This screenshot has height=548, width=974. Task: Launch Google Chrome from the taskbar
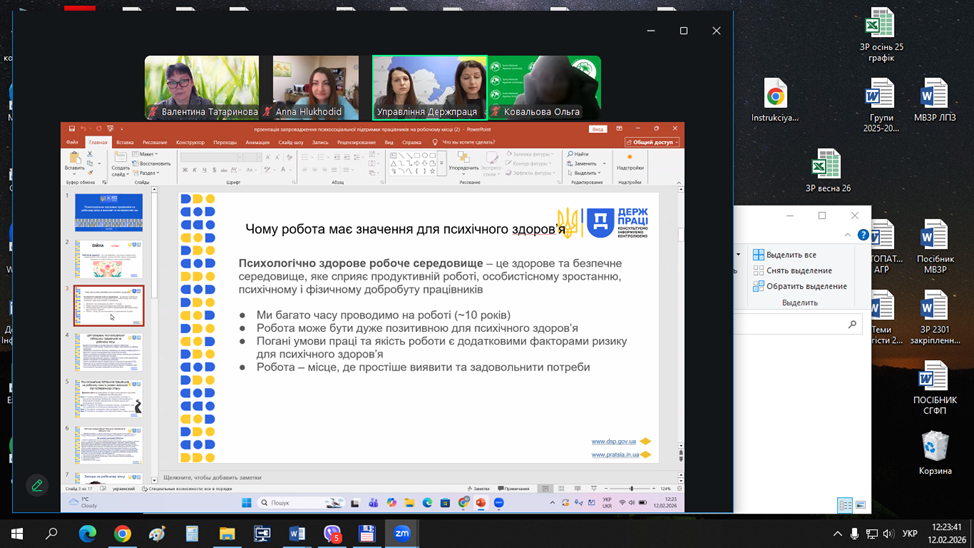[x=122, y=534]
